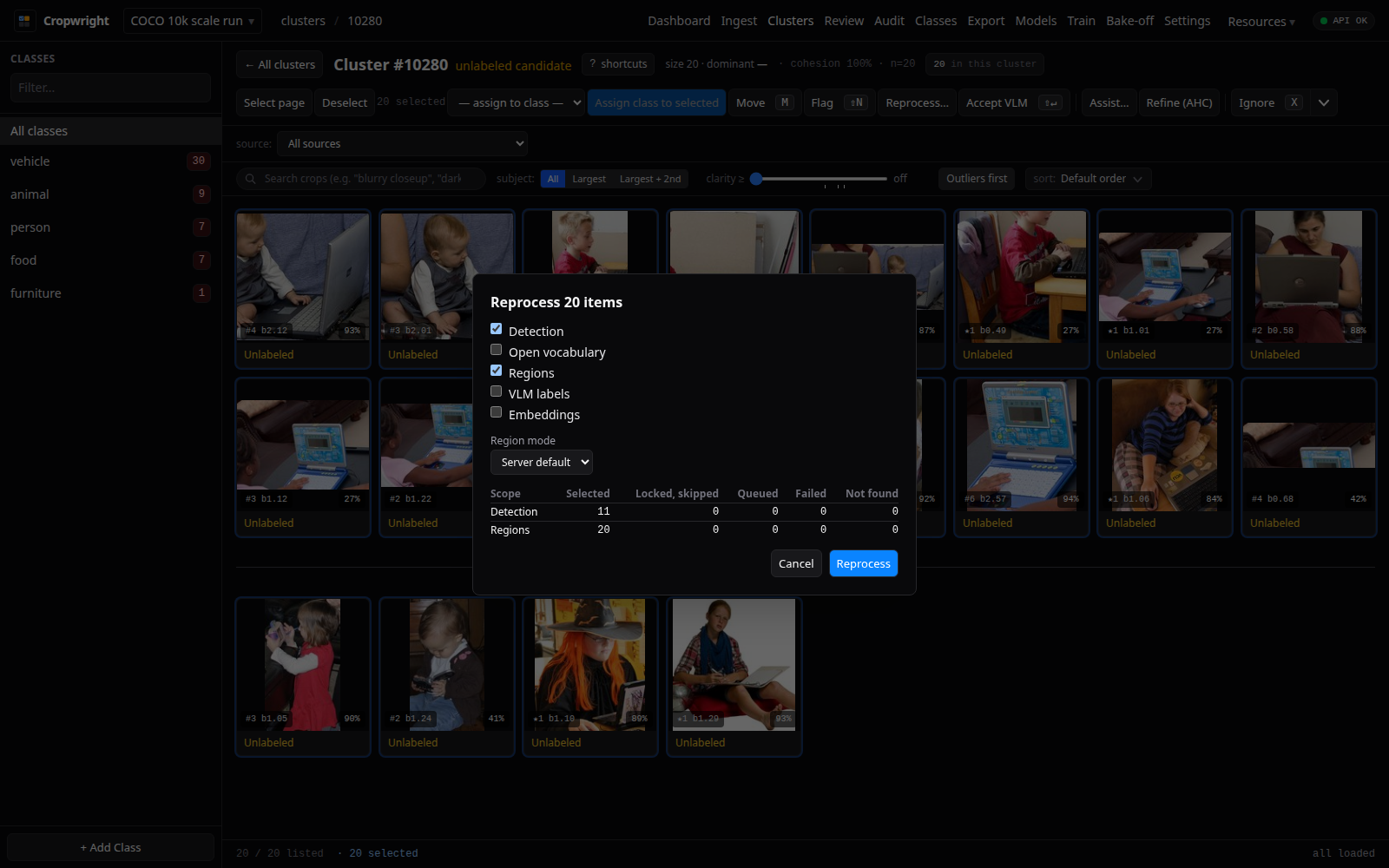Viewport: 1389px width, 868px height.
Task: Toggle the Regions checkbox
Action: 497,371
